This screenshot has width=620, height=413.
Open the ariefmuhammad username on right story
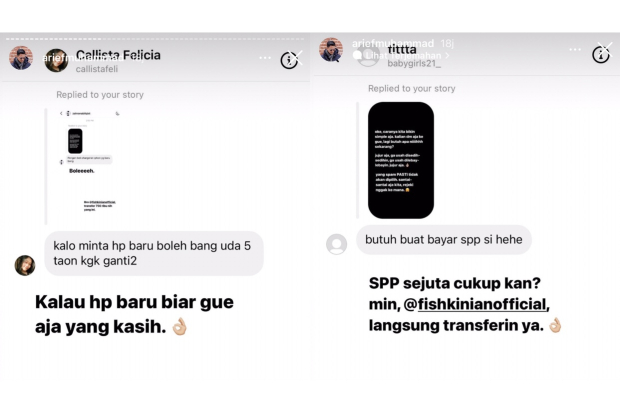pos(393,43)
